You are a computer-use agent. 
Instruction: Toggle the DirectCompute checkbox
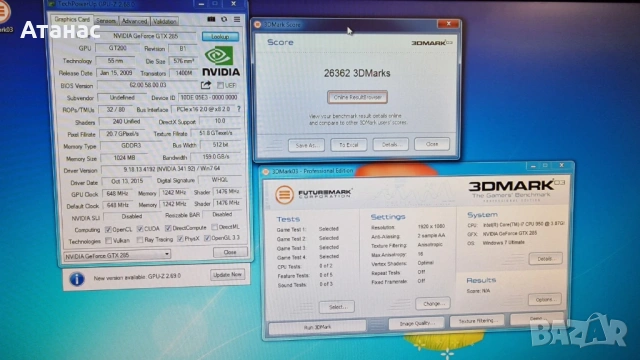click(168, 228)
